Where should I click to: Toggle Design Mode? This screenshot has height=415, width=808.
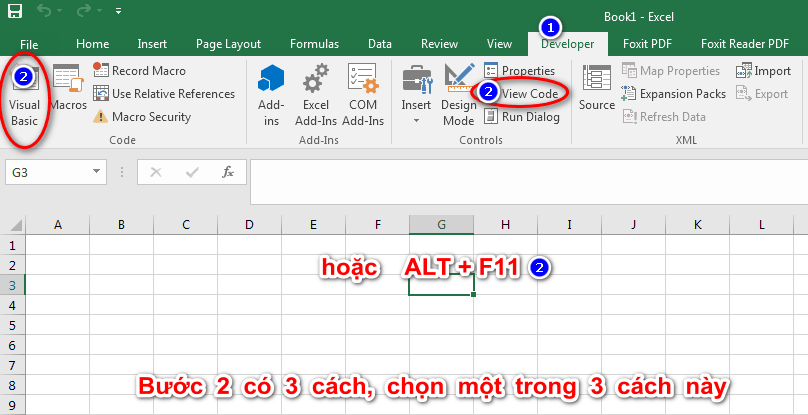click(458, 96)
